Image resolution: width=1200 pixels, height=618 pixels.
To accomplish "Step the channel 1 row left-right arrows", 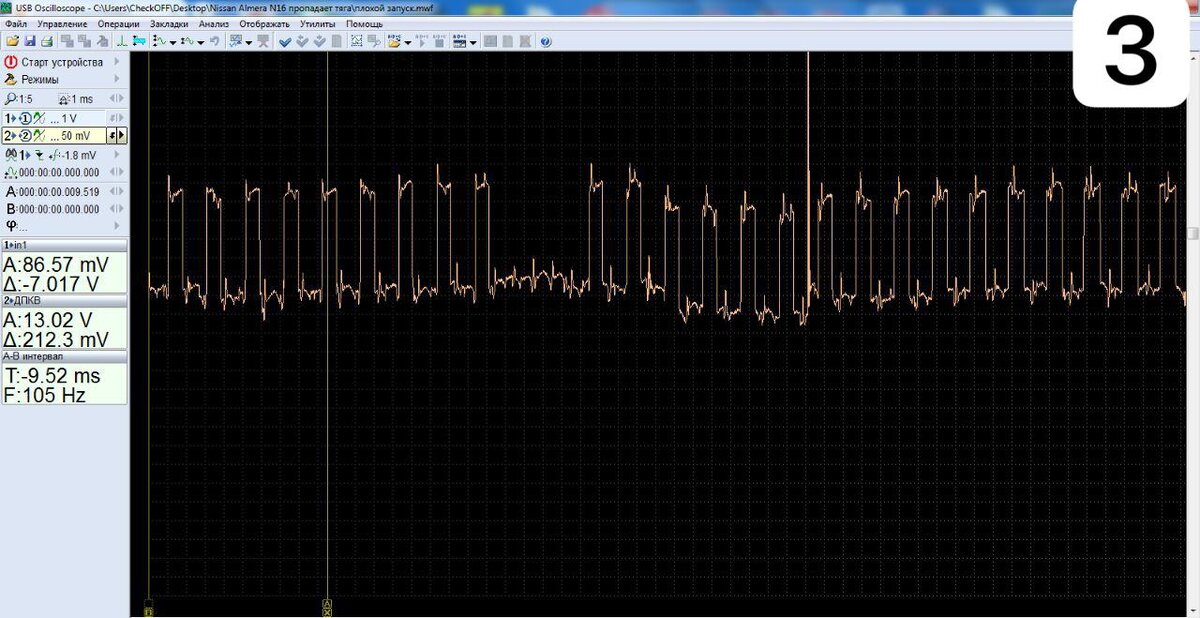I will coord(117,118).
